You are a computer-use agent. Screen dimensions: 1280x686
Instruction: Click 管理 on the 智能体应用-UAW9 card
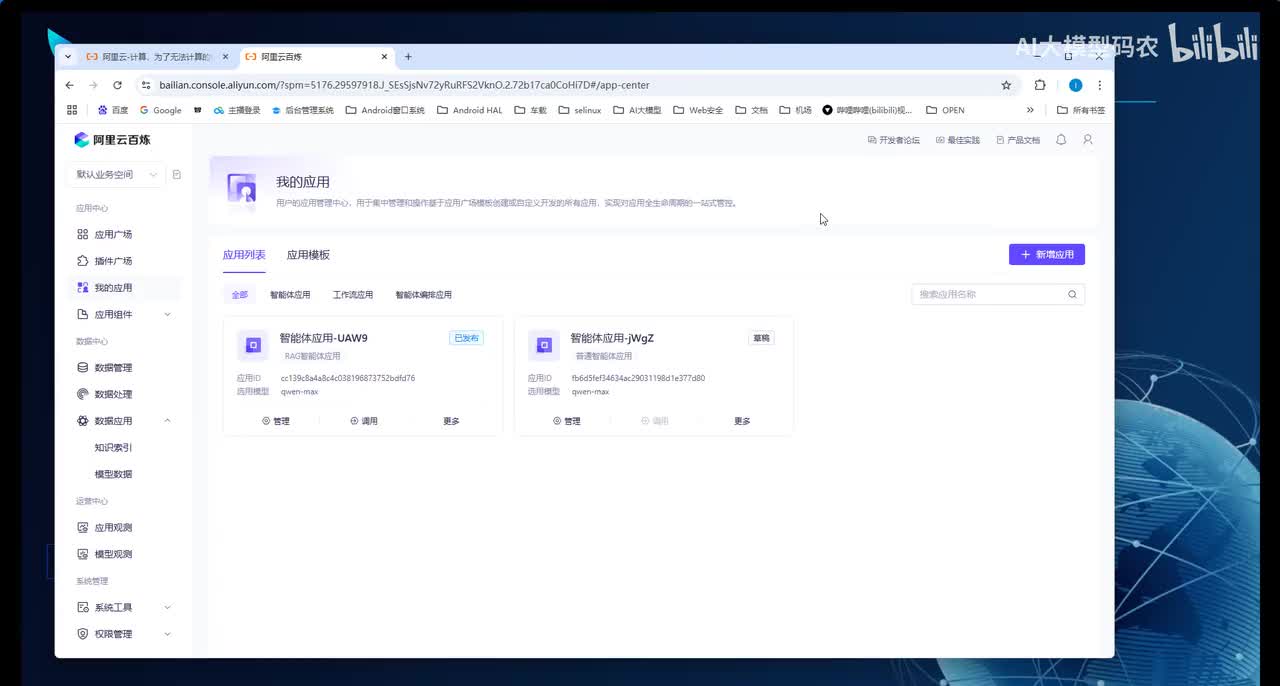pos(276,421)
